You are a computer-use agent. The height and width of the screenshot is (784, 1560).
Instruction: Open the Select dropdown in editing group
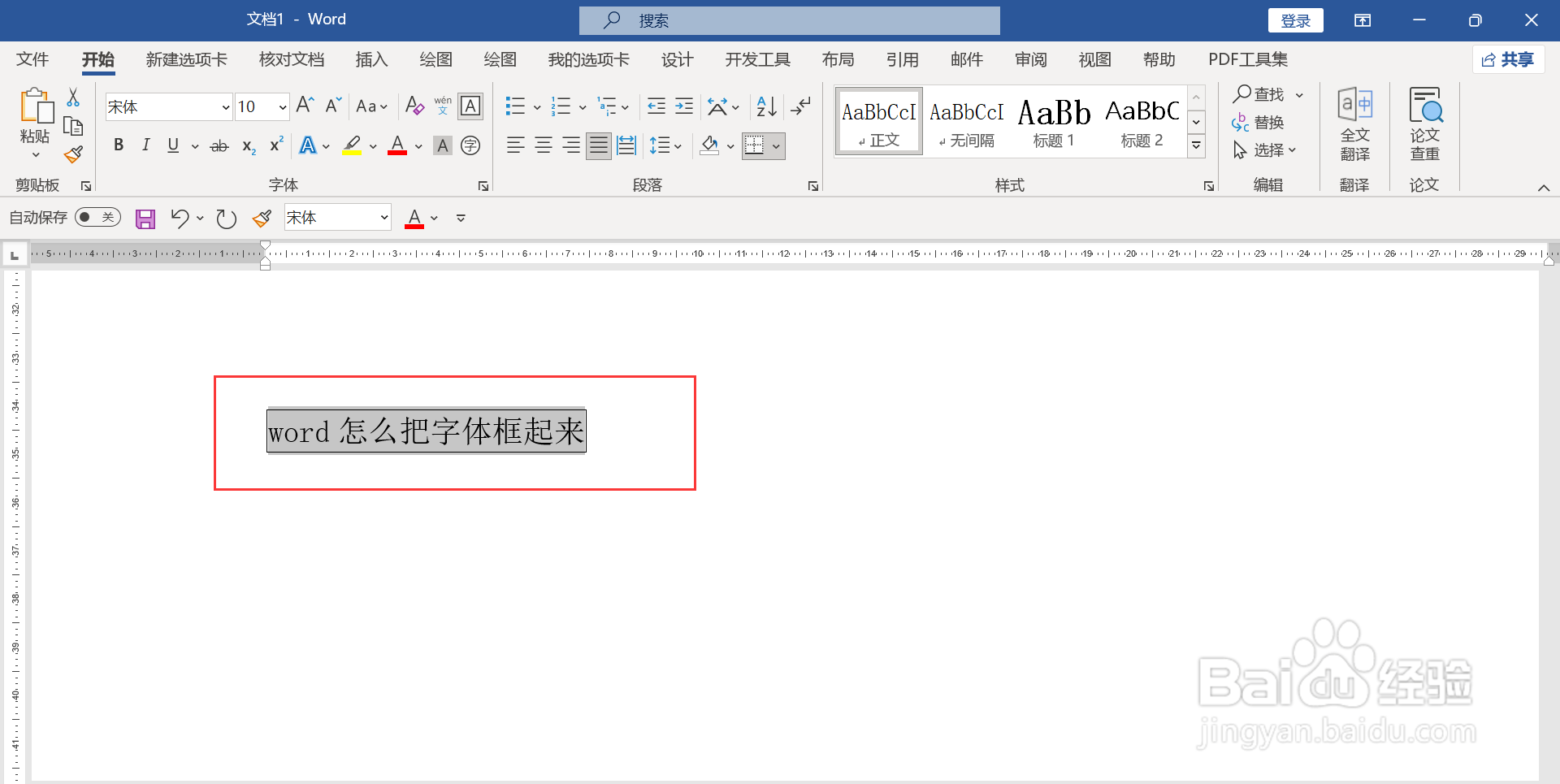[x=1264, y=150]
